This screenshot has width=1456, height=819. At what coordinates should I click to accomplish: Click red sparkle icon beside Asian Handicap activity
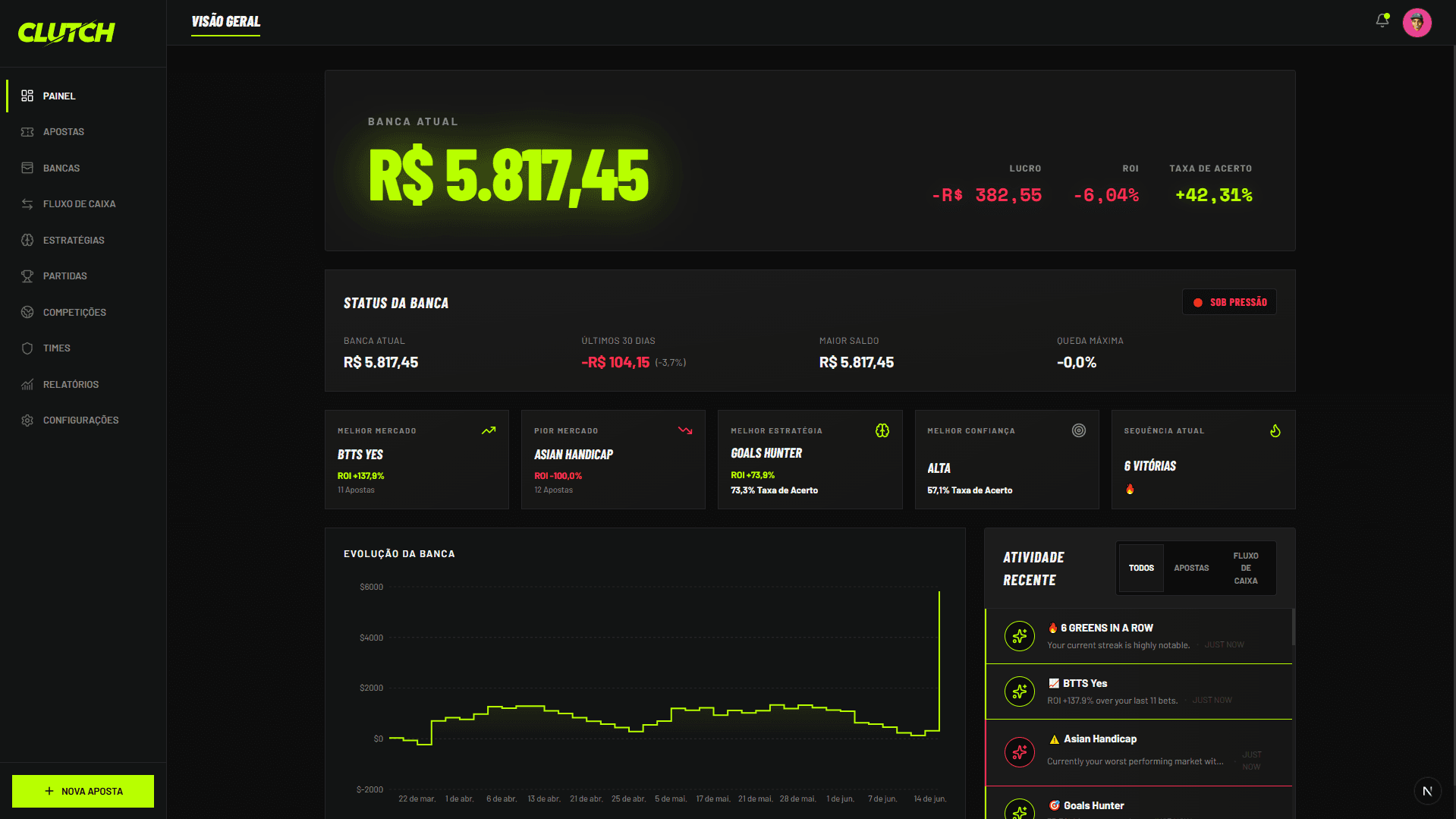click(1020, 752)
